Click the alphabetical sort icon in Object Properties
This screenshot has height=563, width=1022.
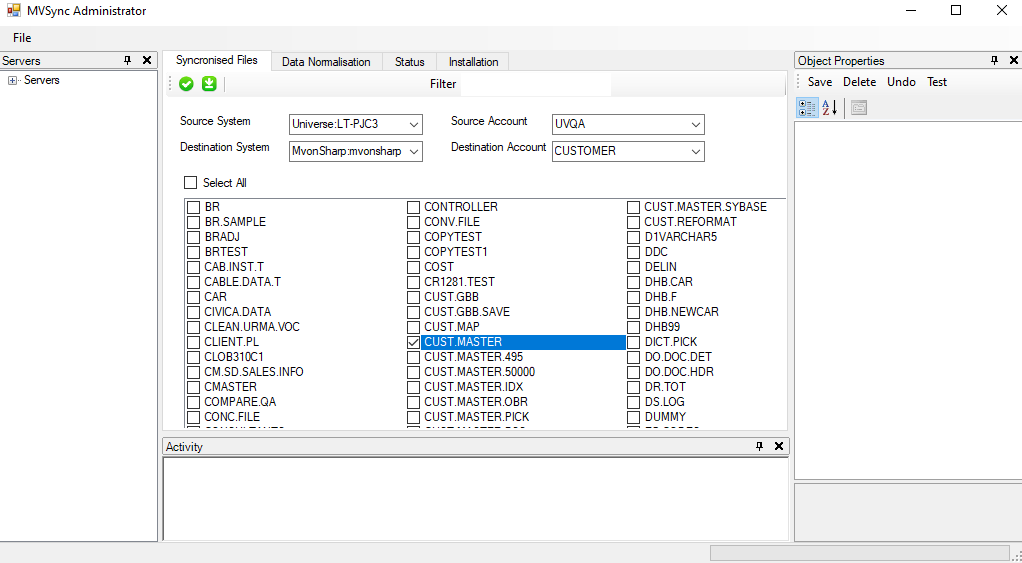click(829, 108)
